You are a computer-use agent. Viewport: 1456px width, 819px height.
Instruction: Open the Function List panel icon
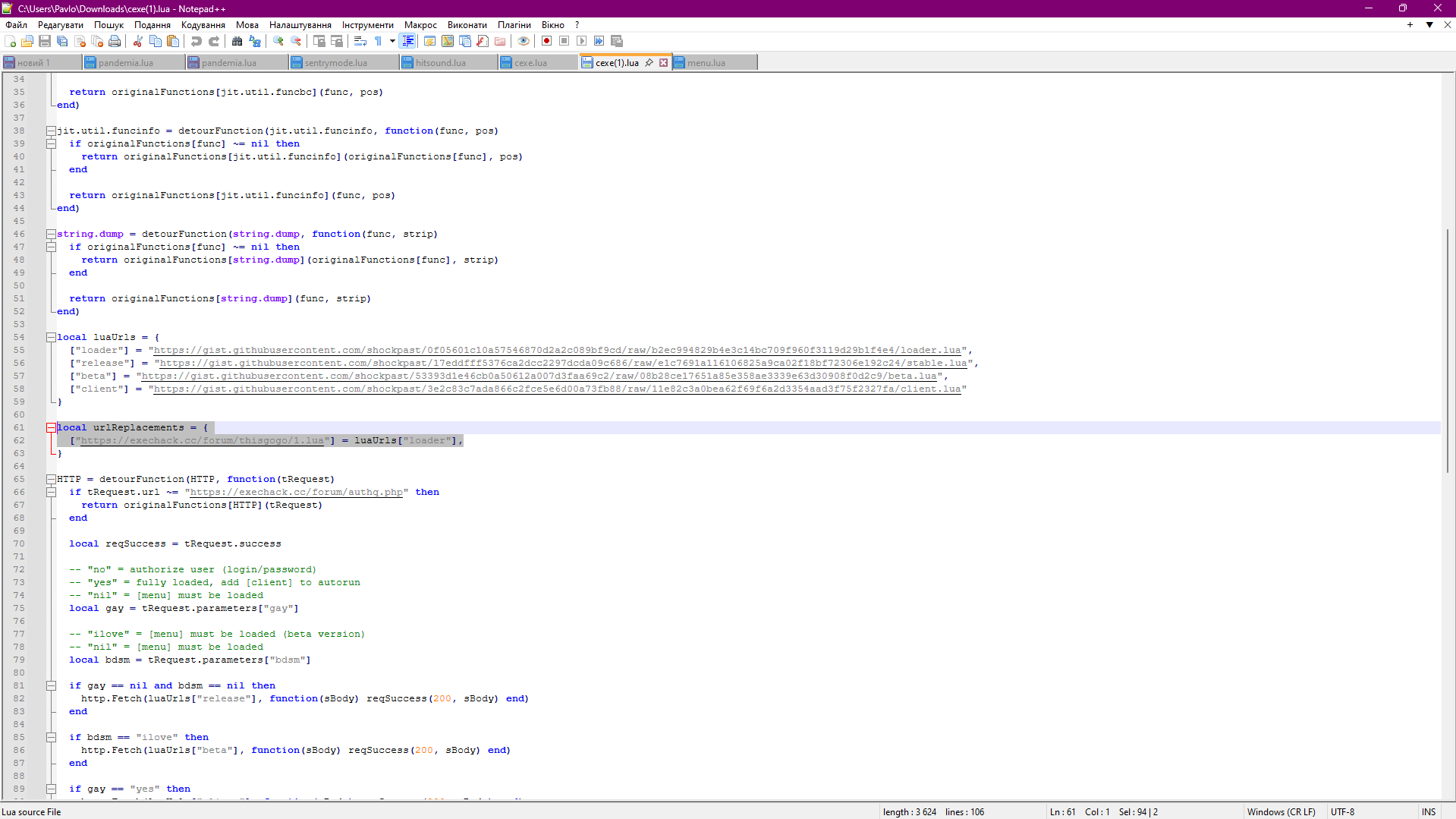point(483,41)
